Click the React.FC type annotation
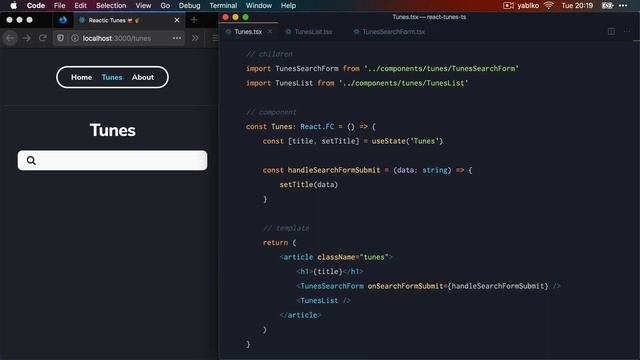 [317, 127]
